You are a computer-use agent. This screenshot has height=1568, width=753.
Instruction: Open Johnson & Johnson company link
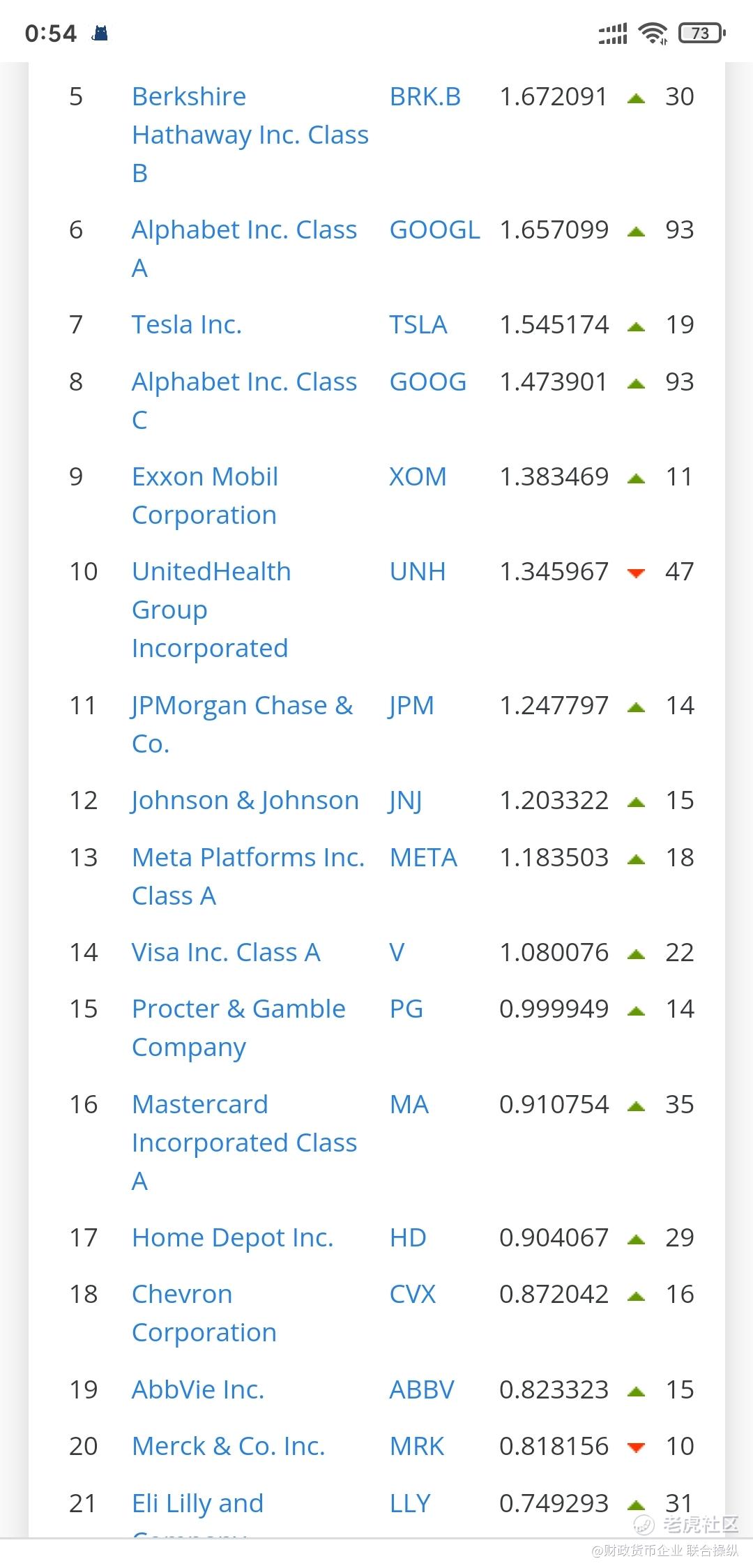pyautogui.click(x=245, y=800)
